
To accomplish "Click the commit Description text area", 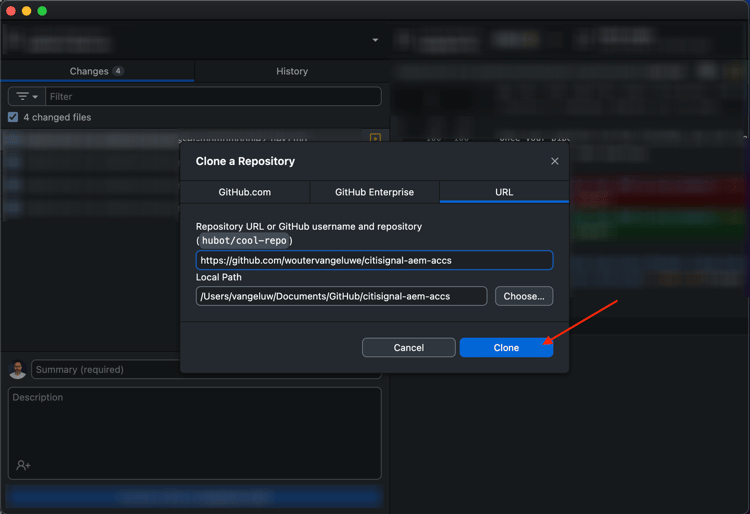I will click(195, 433).
